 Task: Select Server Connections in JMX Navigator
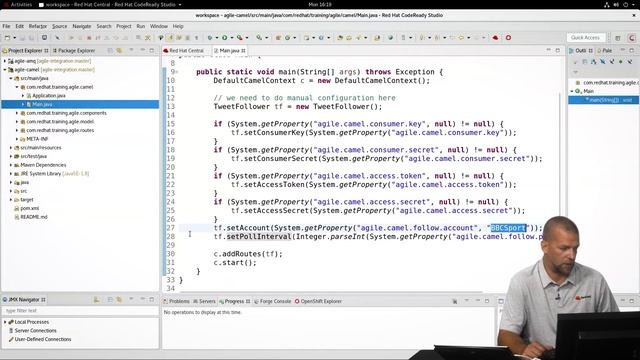coord(35,331)
